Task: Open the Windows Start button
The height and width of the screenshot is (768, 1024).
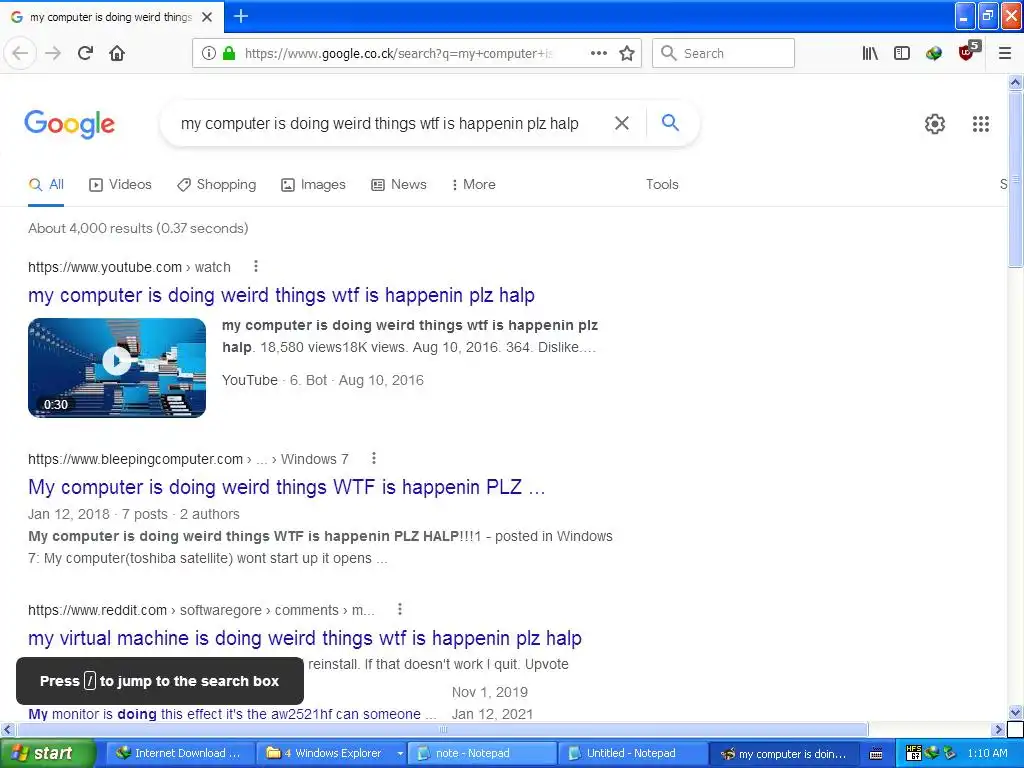Action: point(48,754)
